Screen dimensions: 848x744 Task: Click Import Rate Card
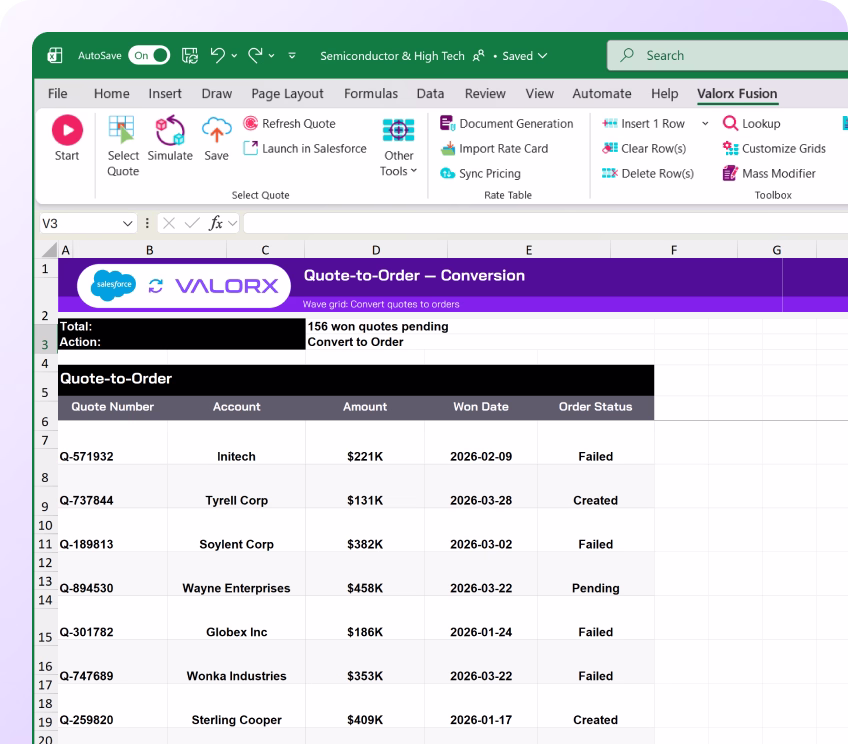494,148
